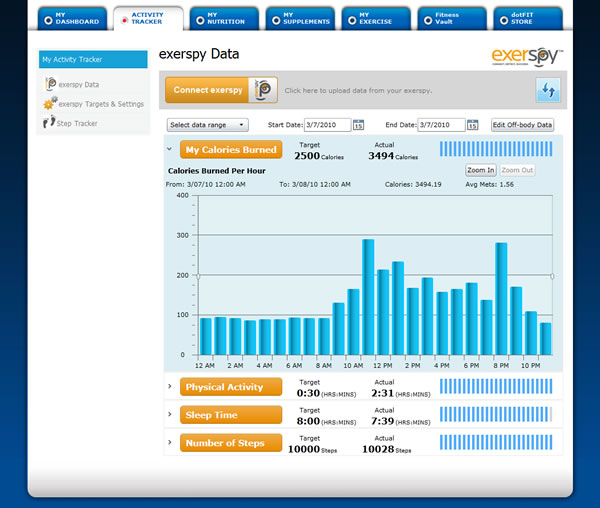
Task: Open the Select data range dropdown
Action: 208,125
